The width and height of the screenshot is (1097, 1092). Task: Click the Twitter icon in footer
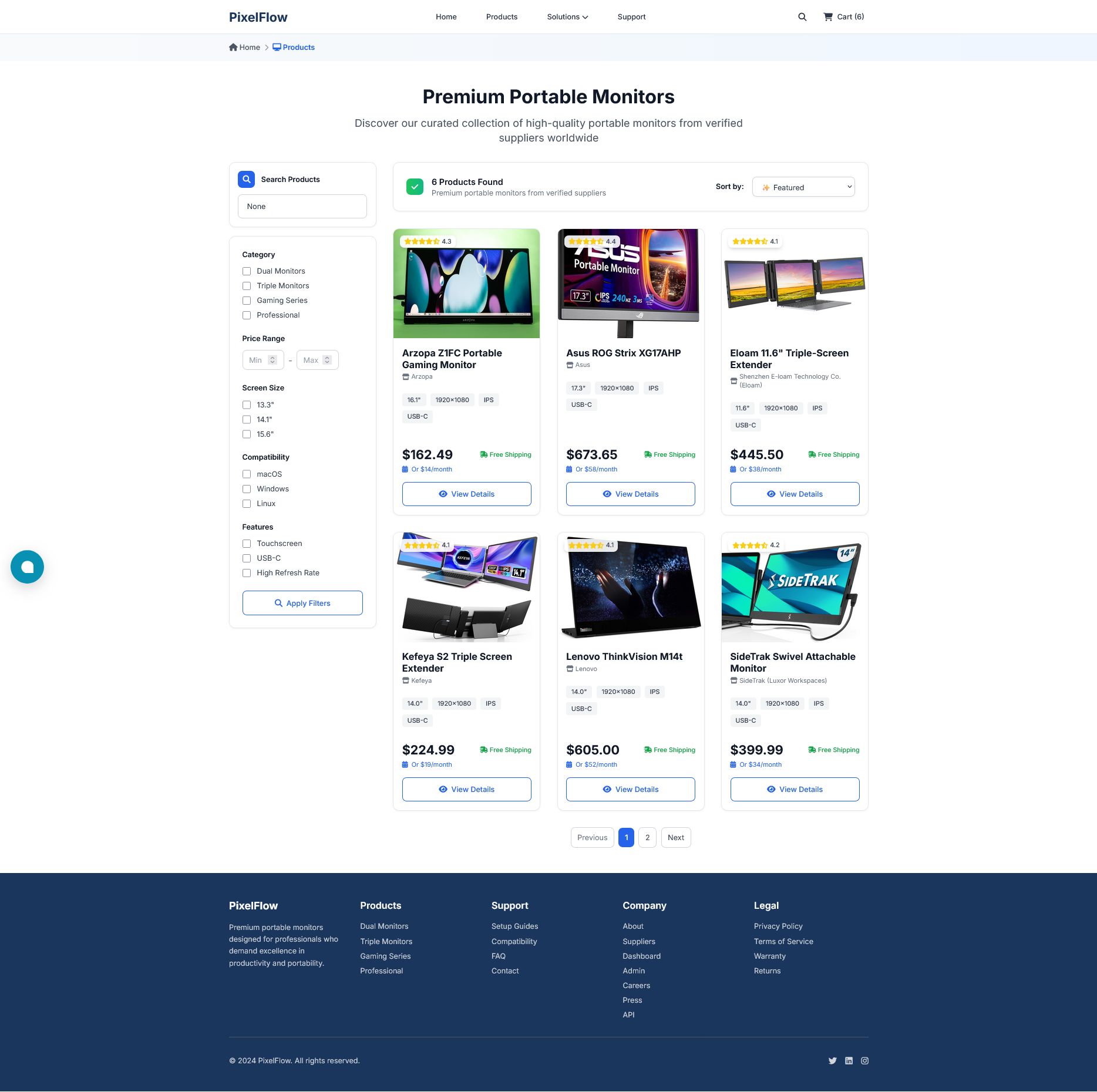[832, 1060]
